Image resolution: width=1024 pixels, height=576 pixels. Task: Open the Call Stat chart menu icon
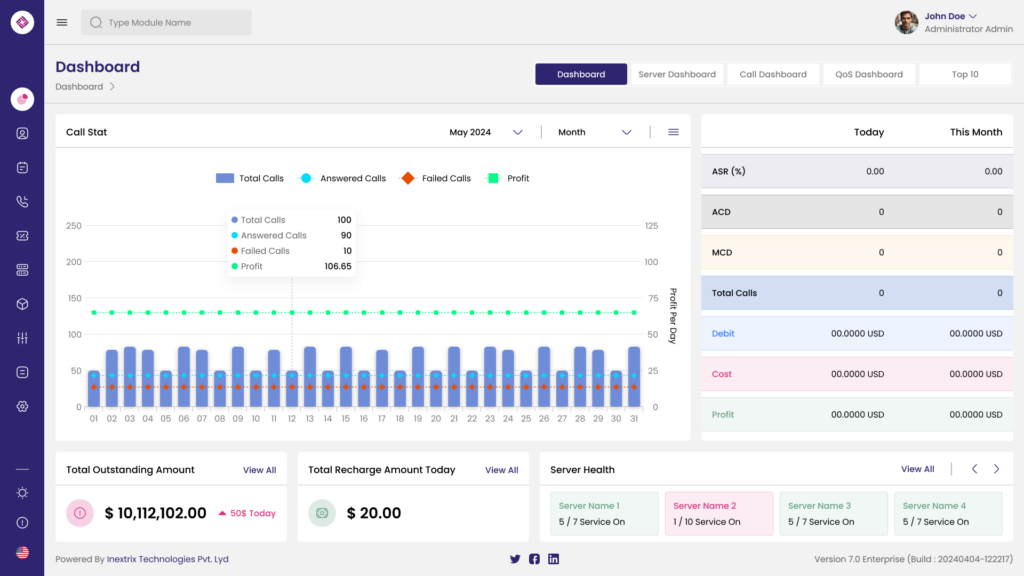tap(673, 132)
